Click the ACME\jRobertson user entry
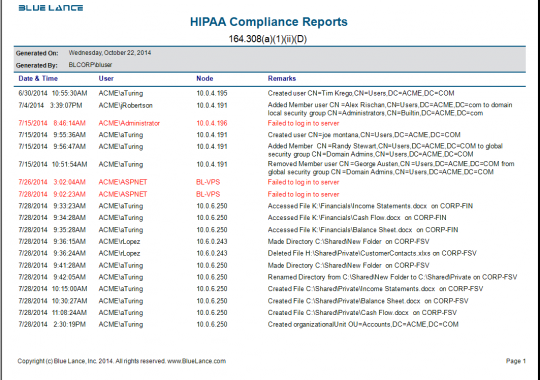Viewport: 540px width, 380px height. pyautogui.click(x=125, y=105)
